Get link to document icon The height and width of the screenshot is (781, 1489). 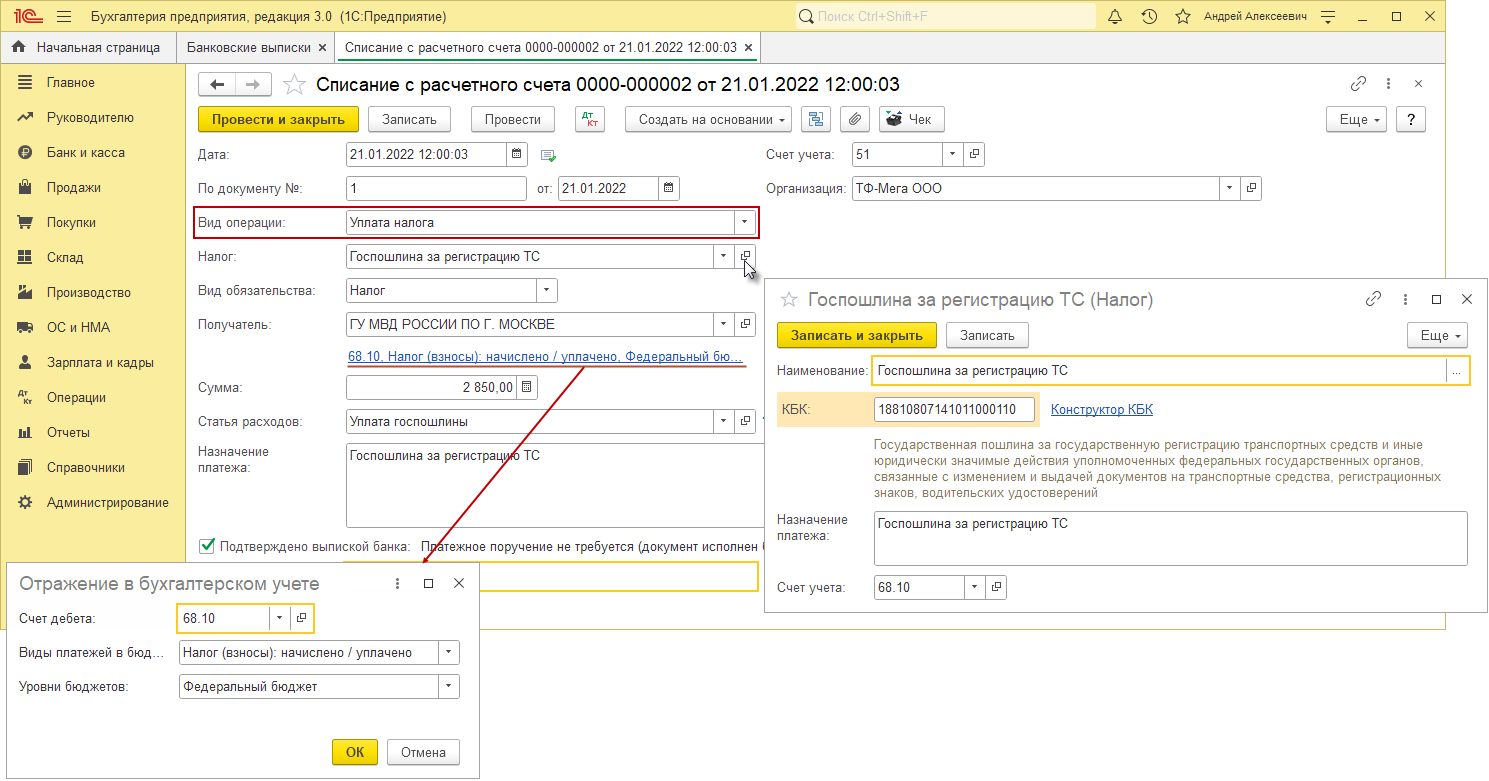1358,85
